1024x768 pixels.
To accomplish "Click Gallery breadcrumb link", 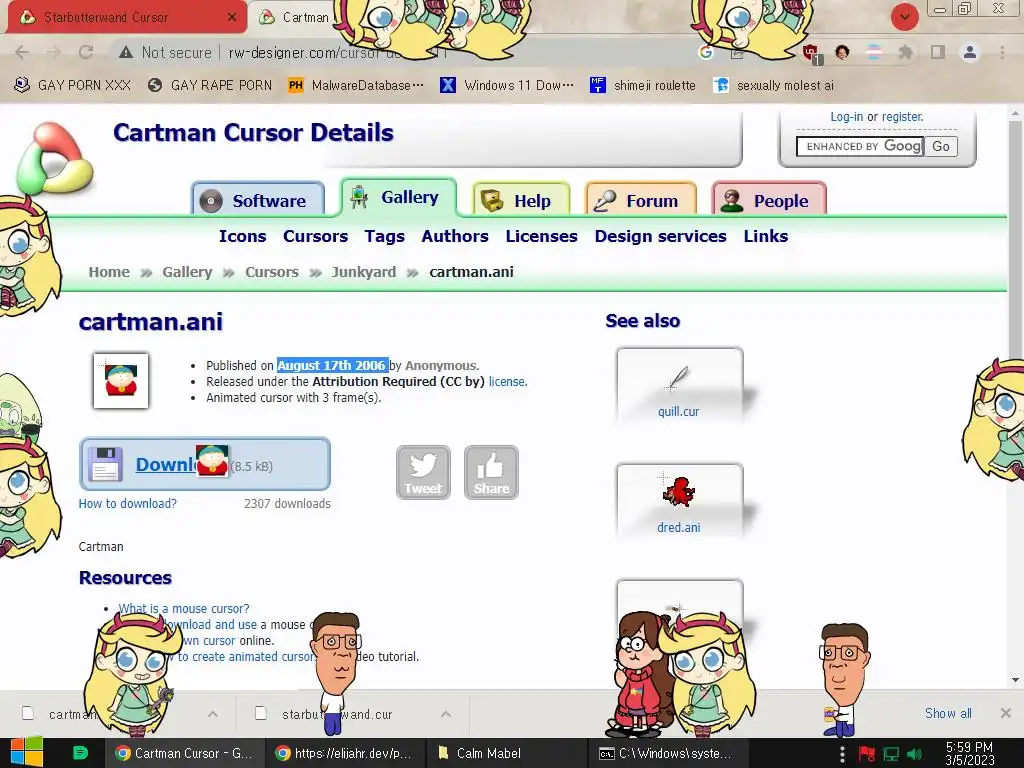I will coord(187,272).
